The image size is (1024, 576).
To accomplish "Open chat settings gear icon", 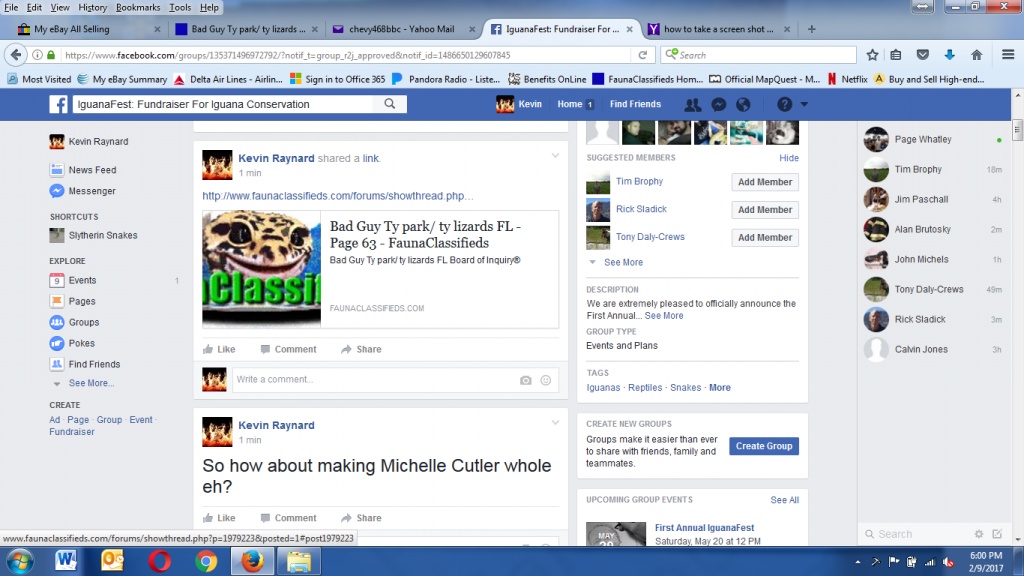I will coord(978,534).
